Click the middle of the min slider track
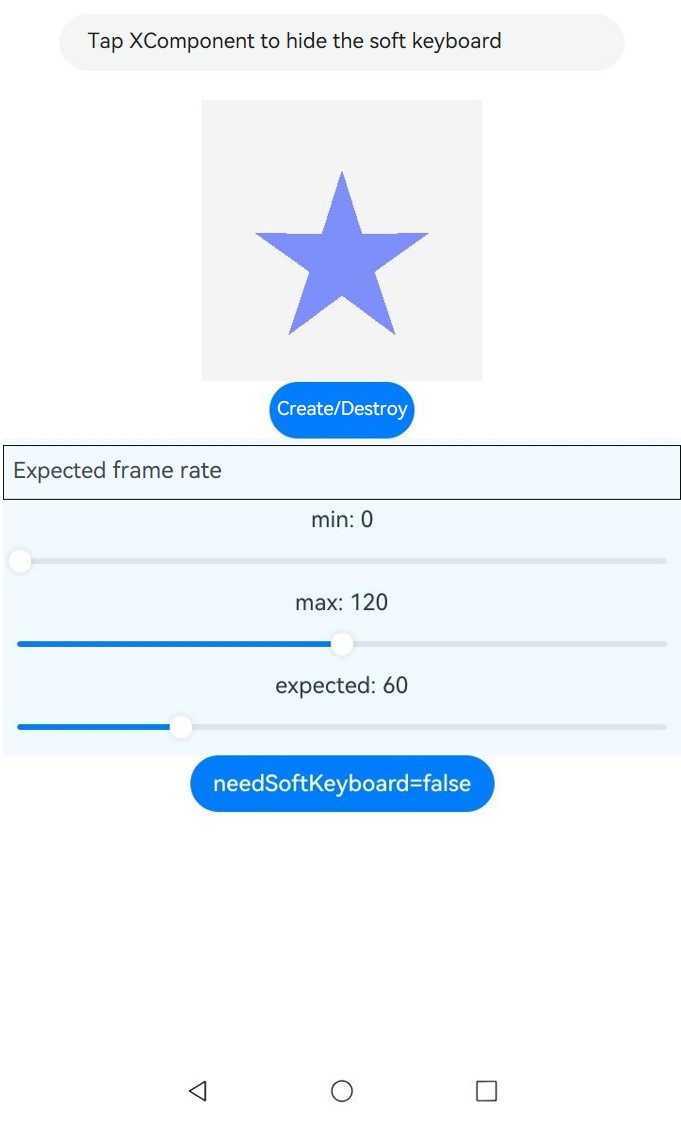Screen dimensions: 681x1125 (x=342, y=561)
